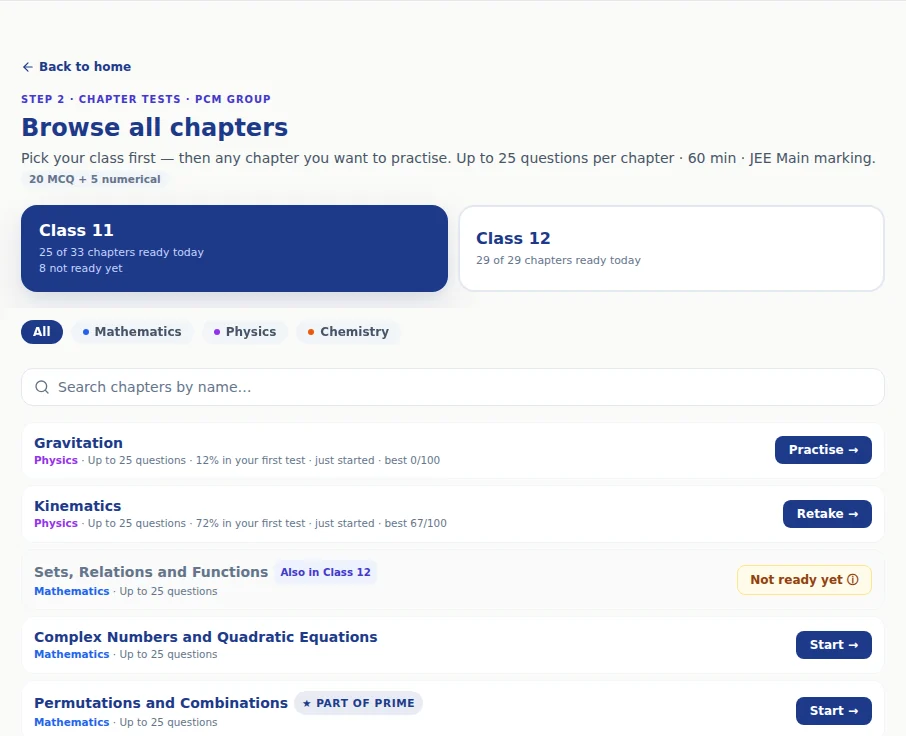Click the Physics label under Kinematics
Image resolution: width=906 pixels, height=736 pixels.
(55, 523)
